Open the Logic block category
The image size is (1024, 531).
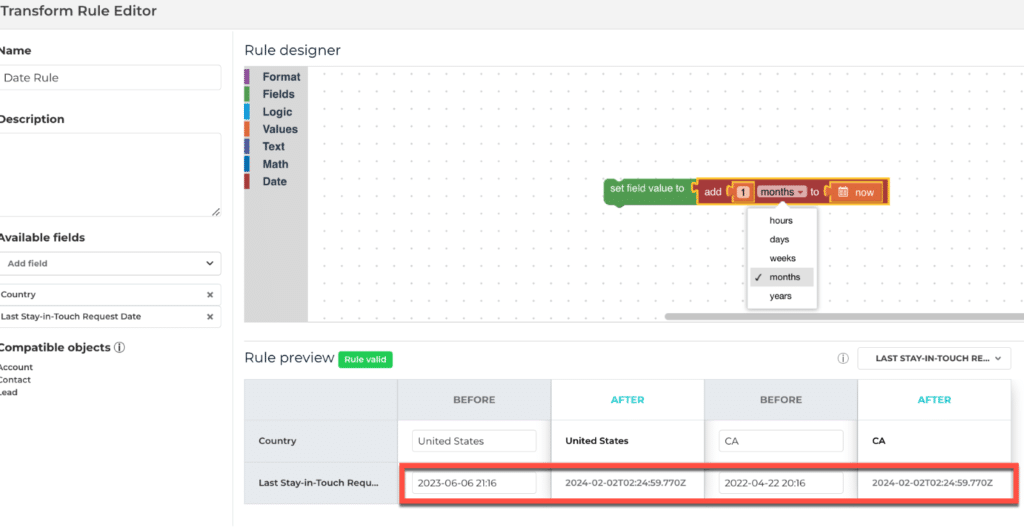pos(277,112)
